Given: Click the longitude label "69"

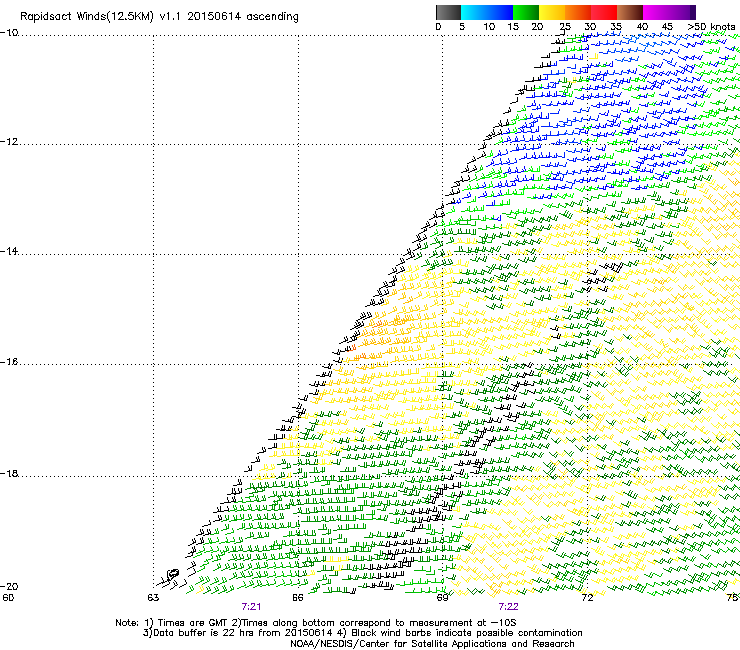Looking at the screenshot, I should pyautogui.click(x=442, y=598).
